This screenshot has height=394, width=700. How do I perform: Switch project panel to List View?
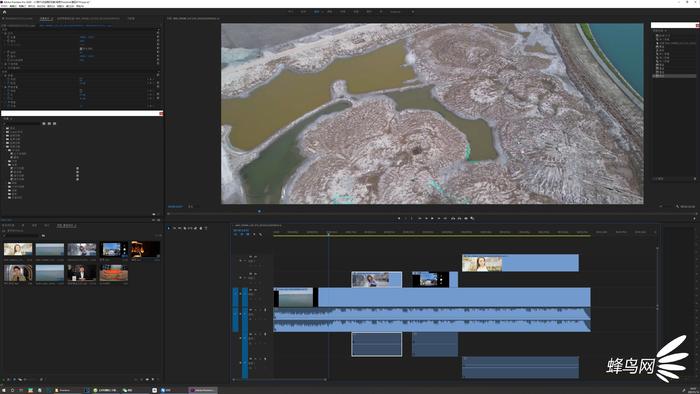[x=8, y=379]
